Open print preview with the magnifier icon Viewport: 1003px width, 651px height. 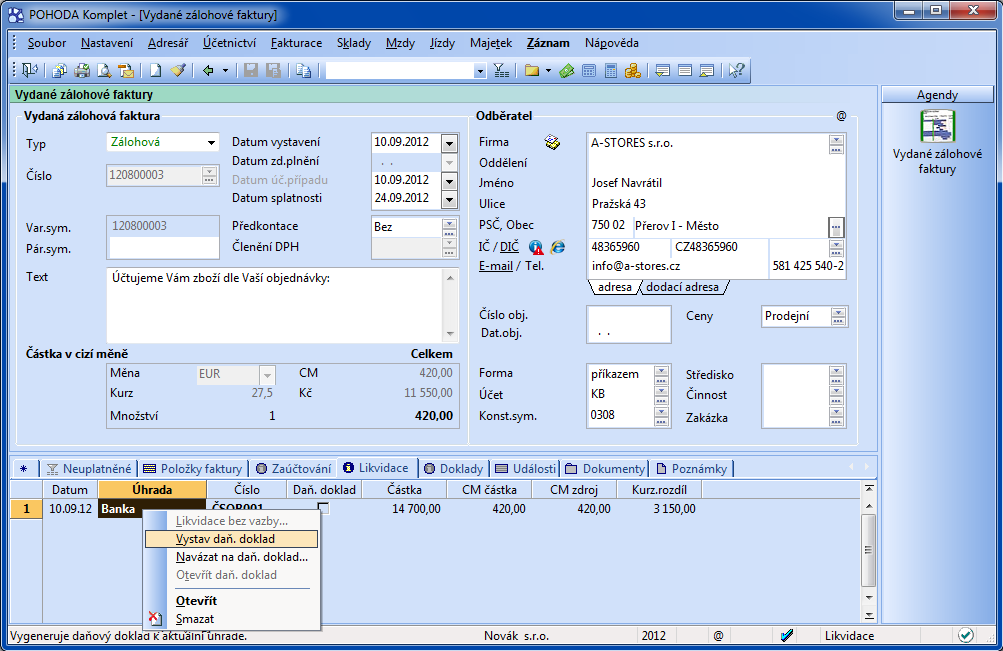pyautogui.click(x=104, y=70)
